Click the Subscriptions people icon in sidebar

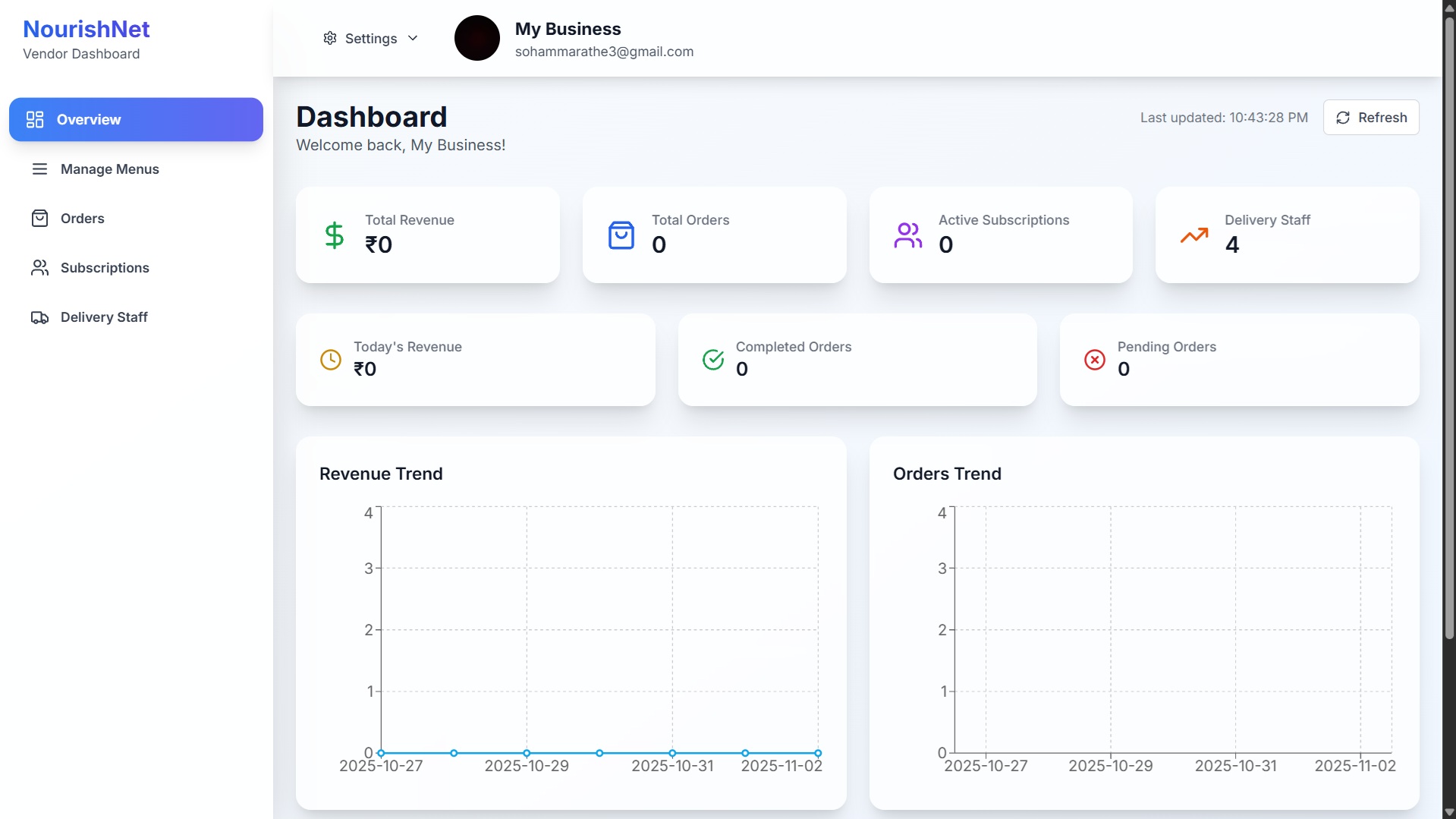(39, 268)
